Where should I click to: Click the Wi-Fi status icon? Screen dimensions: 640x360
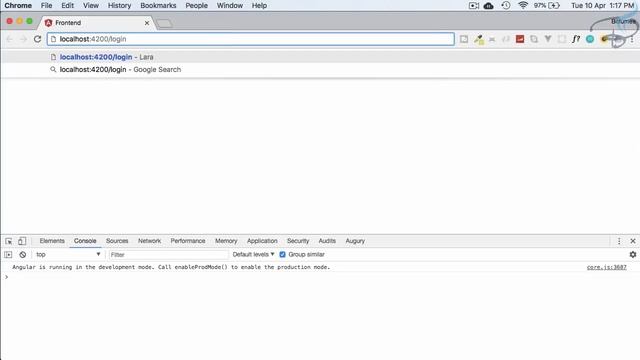523,5
